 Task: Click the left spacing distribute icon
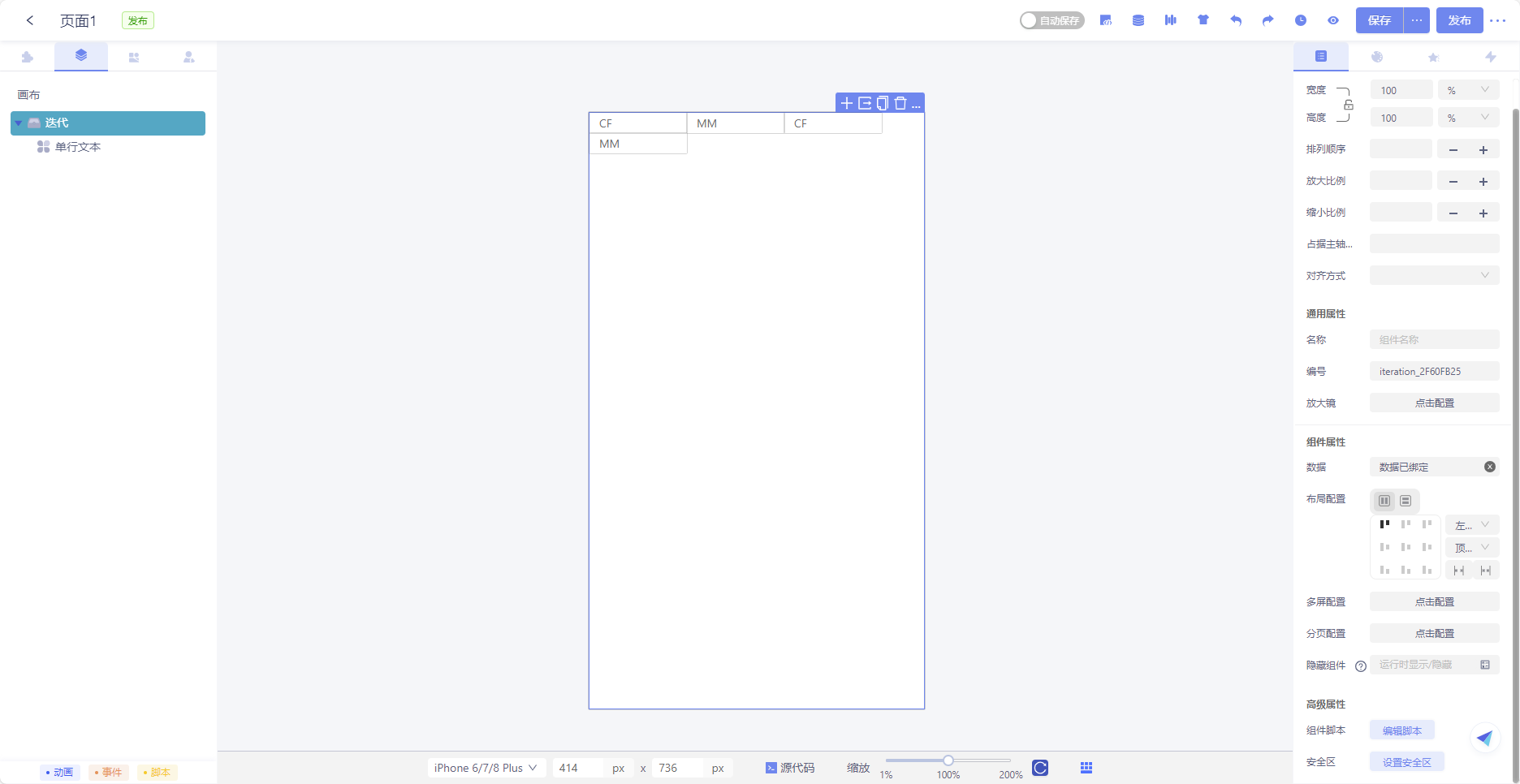coord(1459,571)
